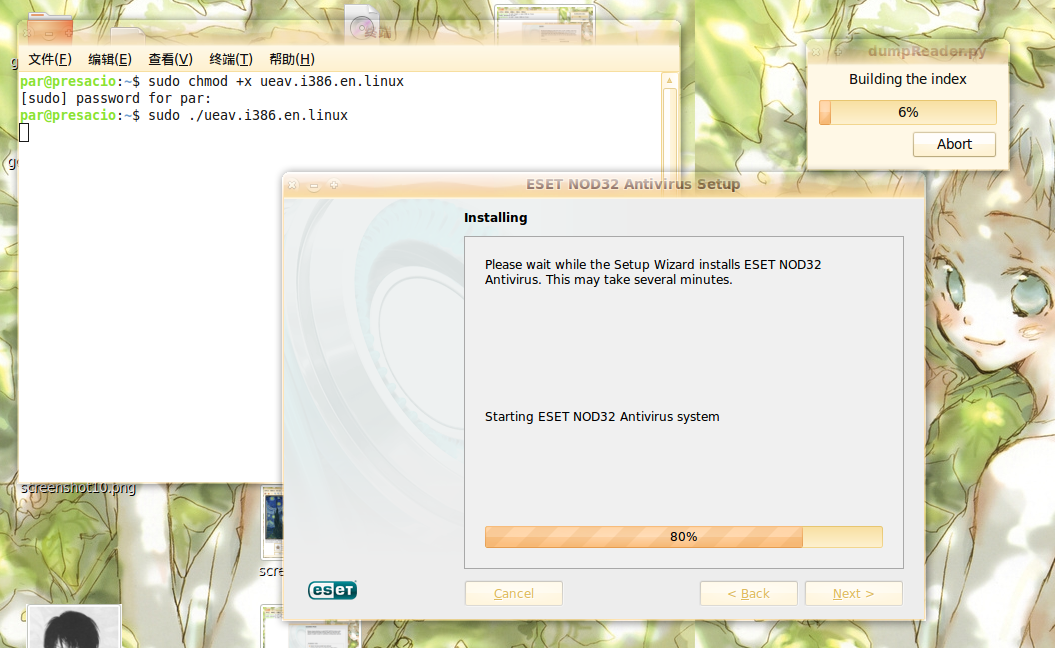The height and width of the screenshot is (648, 1055).
Task: Click the terminal cursor block
Action: click(24, 133)
